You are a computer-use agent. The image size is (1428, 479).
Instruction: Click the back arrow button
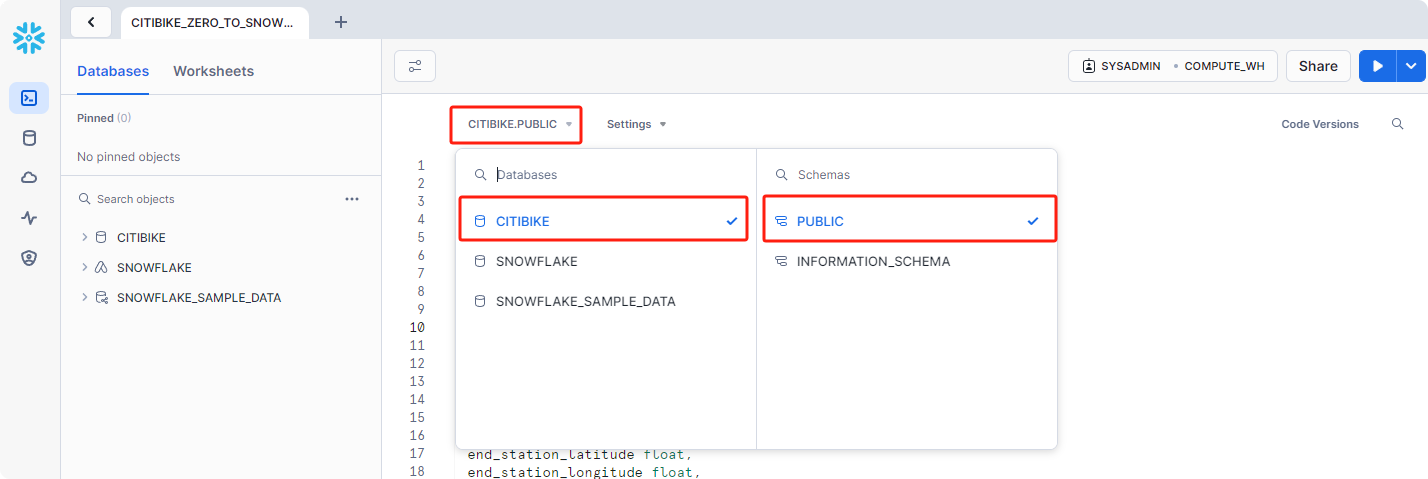click(x=92, y=22)
